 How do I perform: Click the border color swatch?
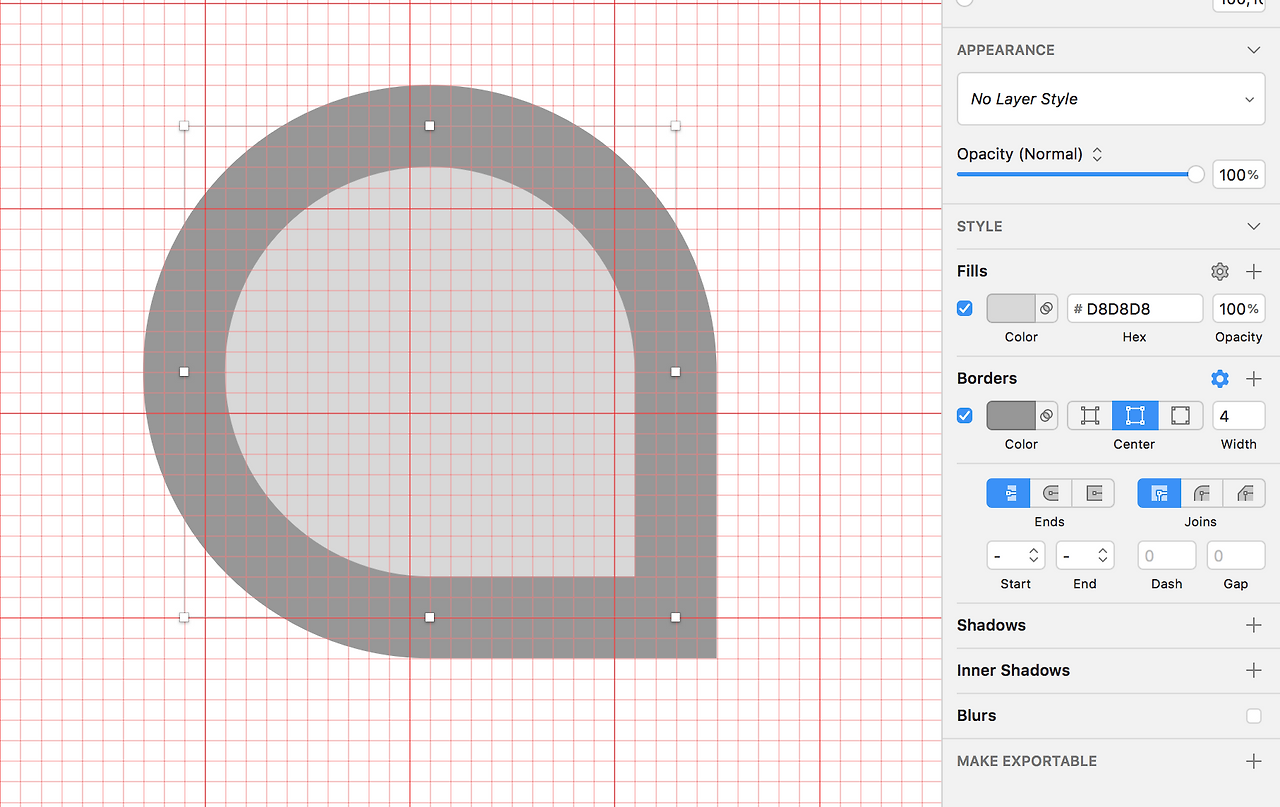click(x=1011, y=416)
